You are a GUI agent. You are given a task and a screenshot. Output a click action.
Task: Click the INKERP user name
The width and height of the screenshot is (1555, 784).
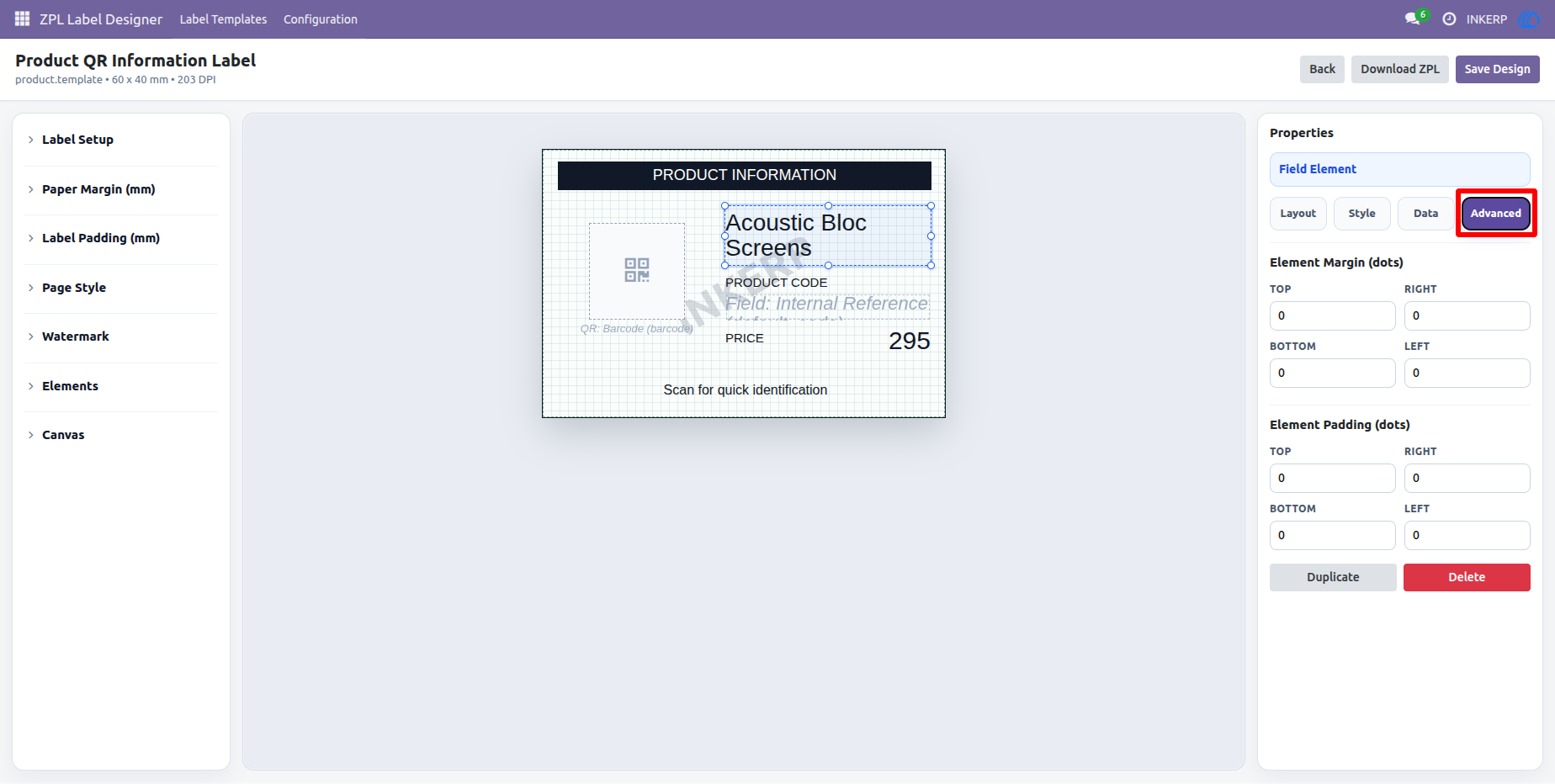pyautogui.click(x=1487, y=19)
